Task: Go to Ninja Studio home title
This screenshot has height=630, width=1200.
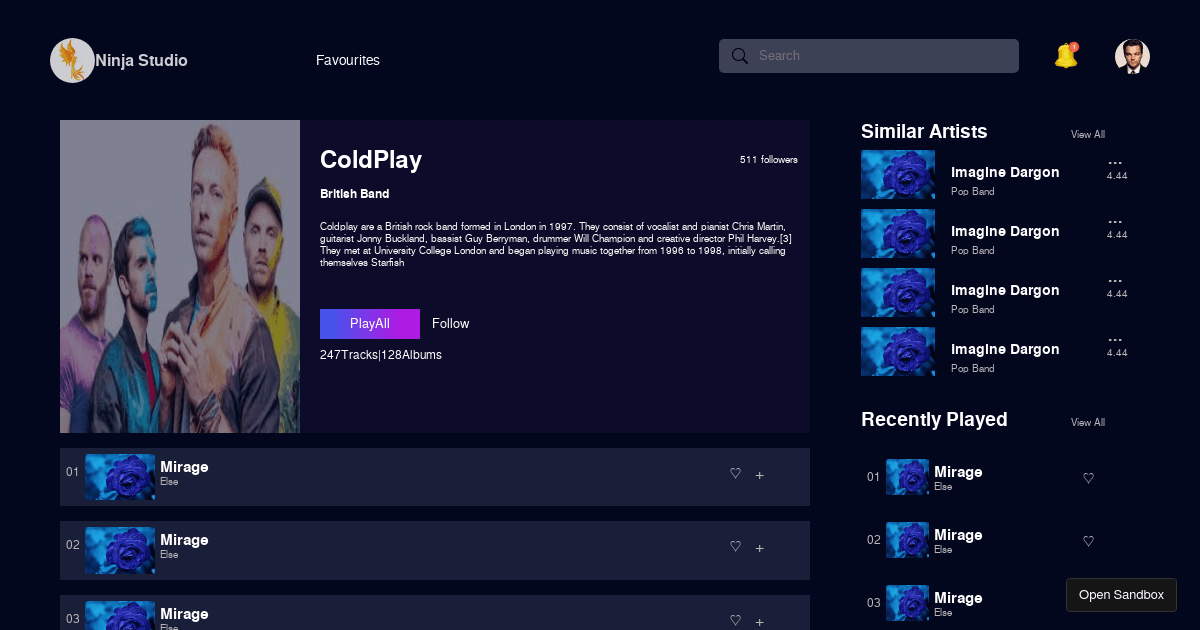Action: [x=141, y=60]
